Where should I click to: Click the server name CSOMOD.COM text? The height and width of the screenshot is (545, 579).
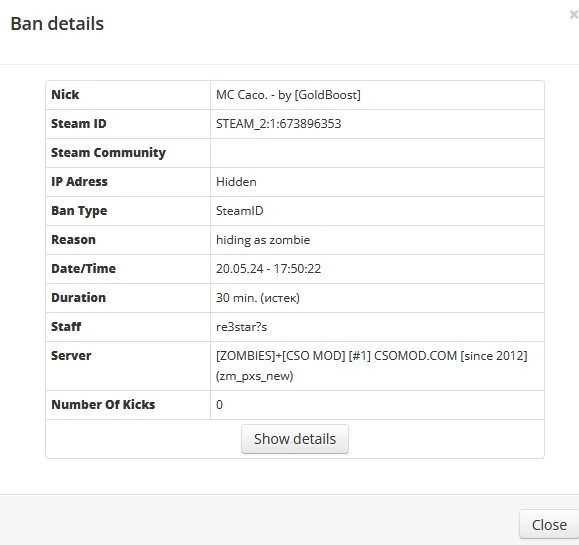tap(415, 356)
